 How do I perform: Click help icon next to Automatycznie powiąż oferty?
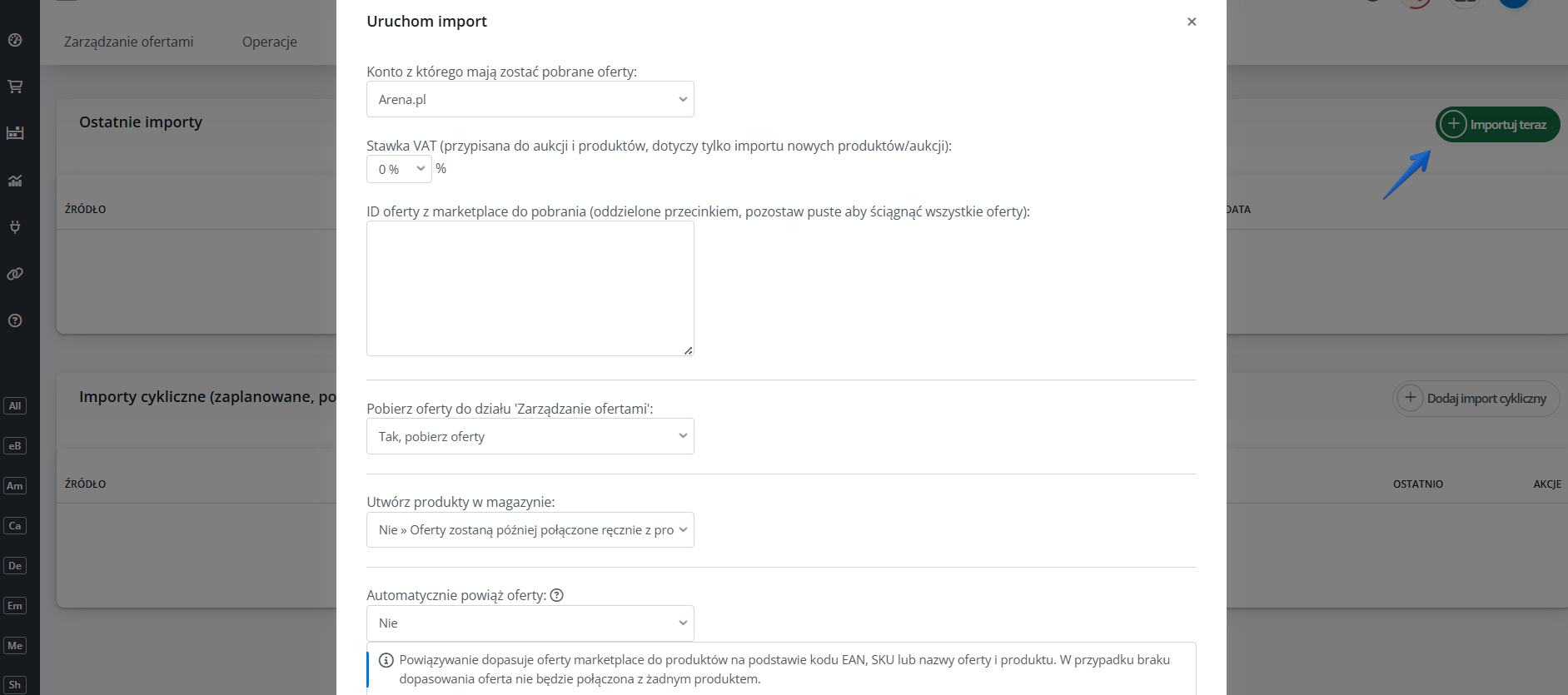(x=557, y=595)
